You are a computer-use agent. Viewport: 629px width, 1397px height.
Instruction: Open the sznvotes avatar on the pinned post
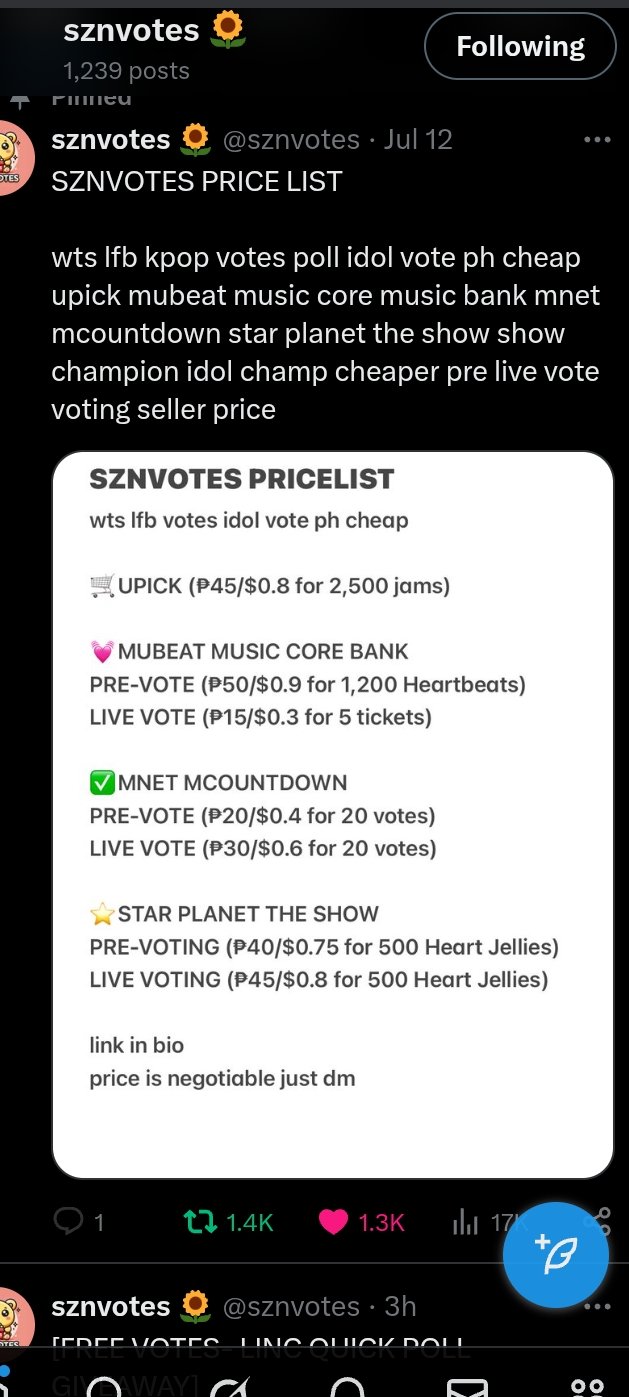click(x=14, y=157)
